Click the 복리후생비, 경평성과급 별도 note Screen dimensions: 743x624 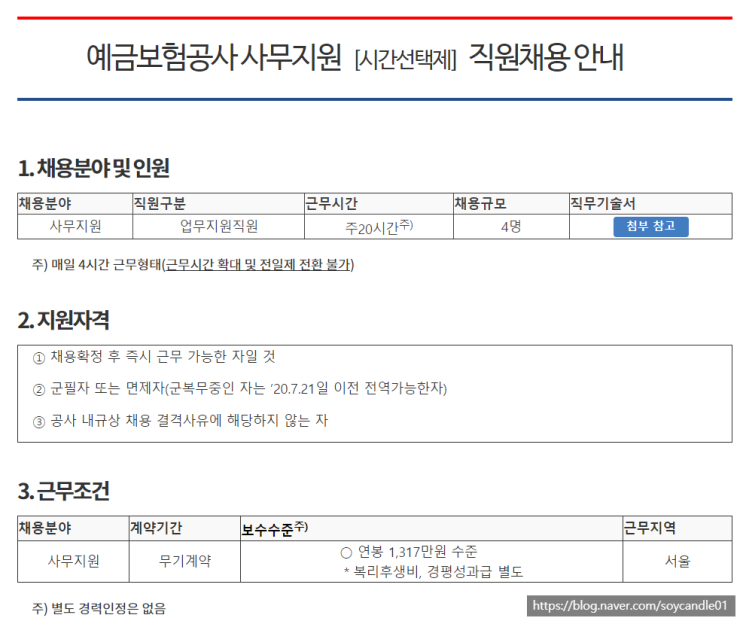pyautogui.click(x=433, y=572)
